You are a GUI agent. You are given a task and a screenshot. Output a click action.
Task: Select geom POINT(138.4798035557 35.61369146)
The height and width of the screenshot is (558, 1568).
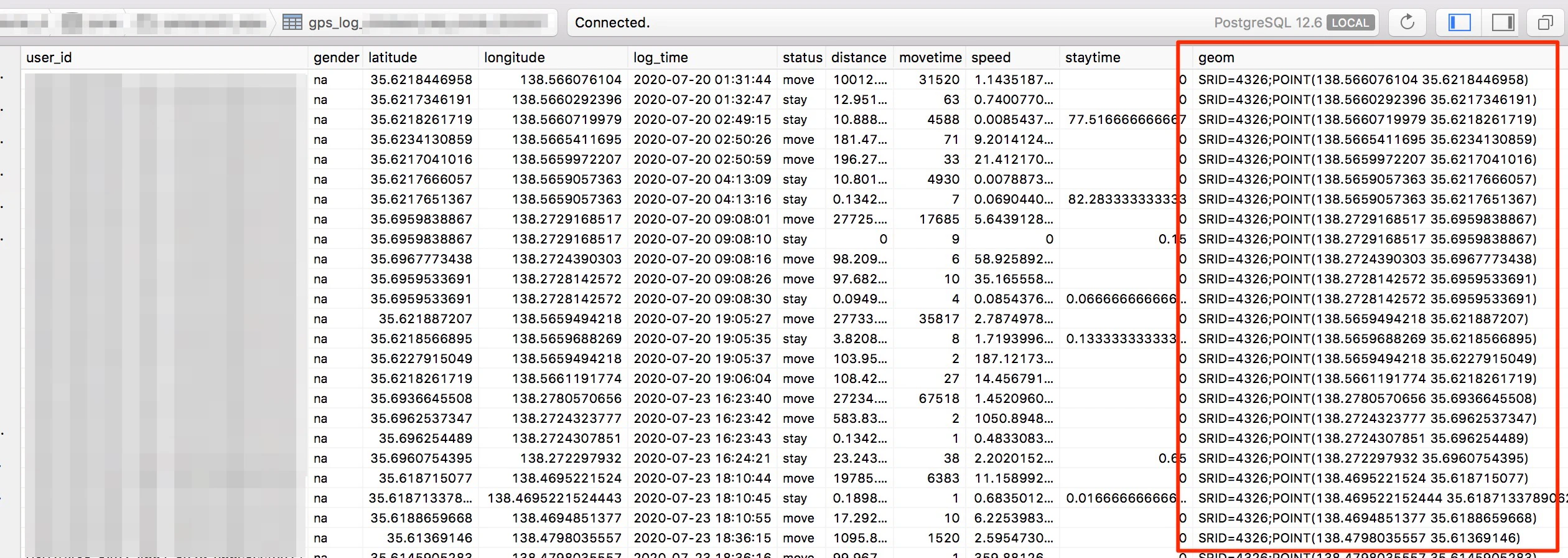(x=1359, y=538)
